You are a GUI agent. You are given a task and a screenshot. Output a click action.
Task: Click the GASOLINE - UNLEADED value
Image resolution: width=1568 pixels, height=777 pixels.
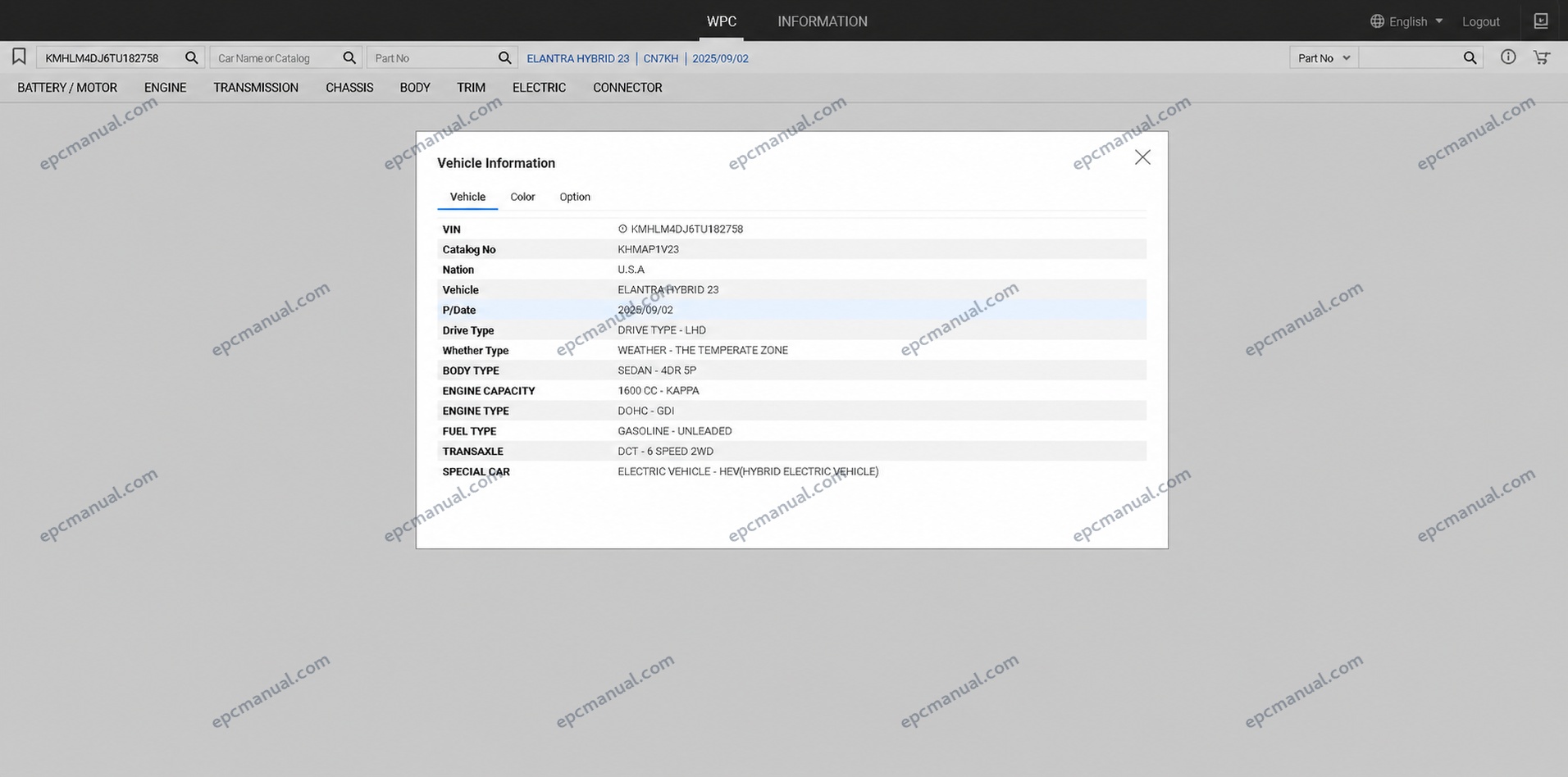pos(675,431)
